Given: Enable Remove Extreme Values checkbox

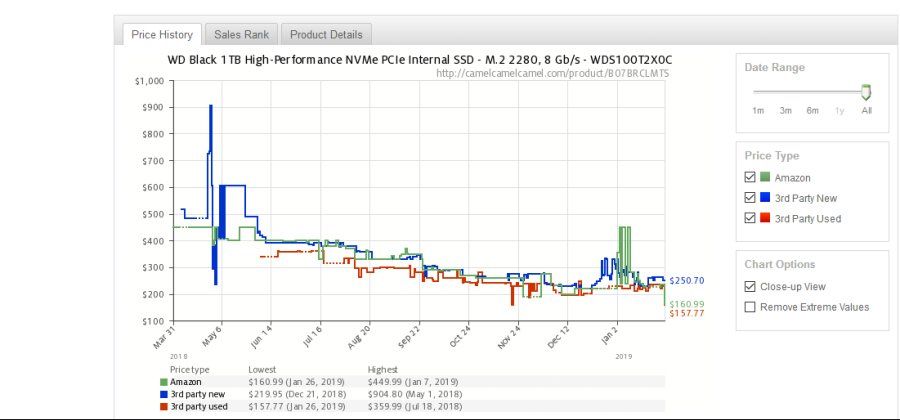Looking at the screenshot, I should click(750, 307).
